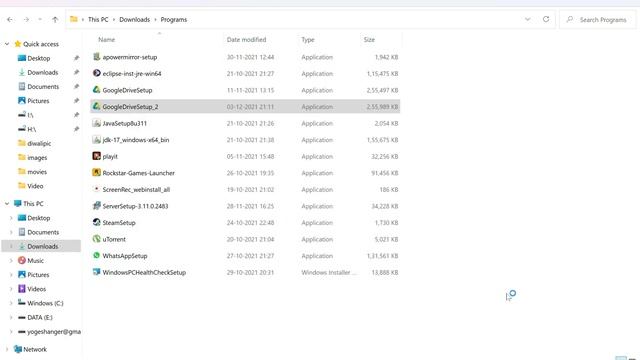Open Desktop under Quick access

click(x=38, y=58)
